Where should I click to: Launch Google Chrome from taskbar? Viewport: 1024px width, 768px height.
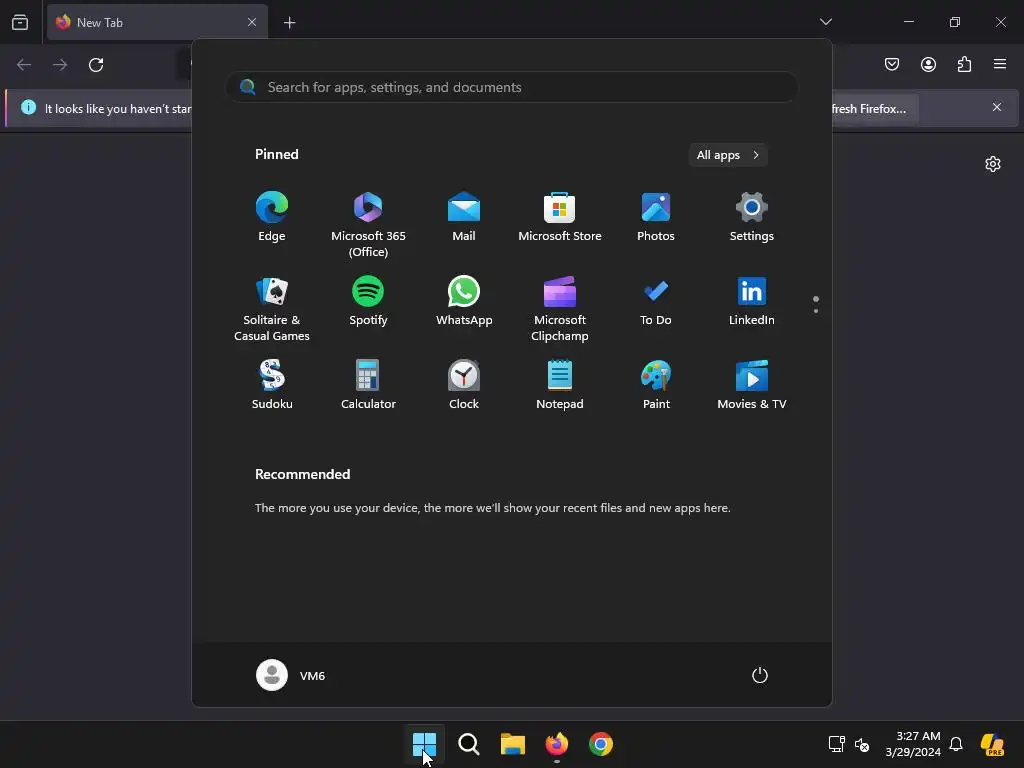tap(601, 744)
